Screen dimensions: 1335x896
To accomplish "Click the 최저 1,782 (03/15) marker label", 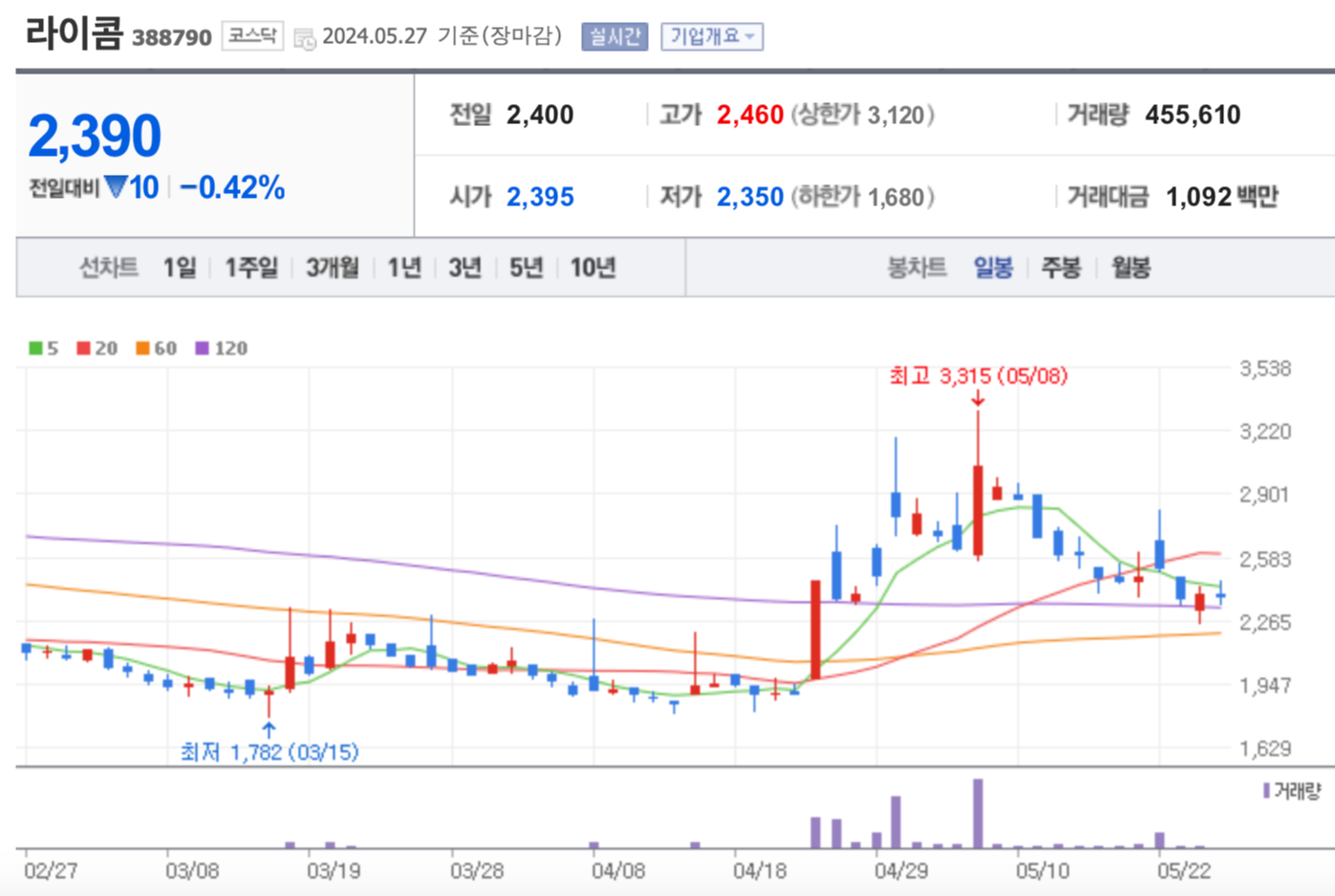I will click(269, 753).
